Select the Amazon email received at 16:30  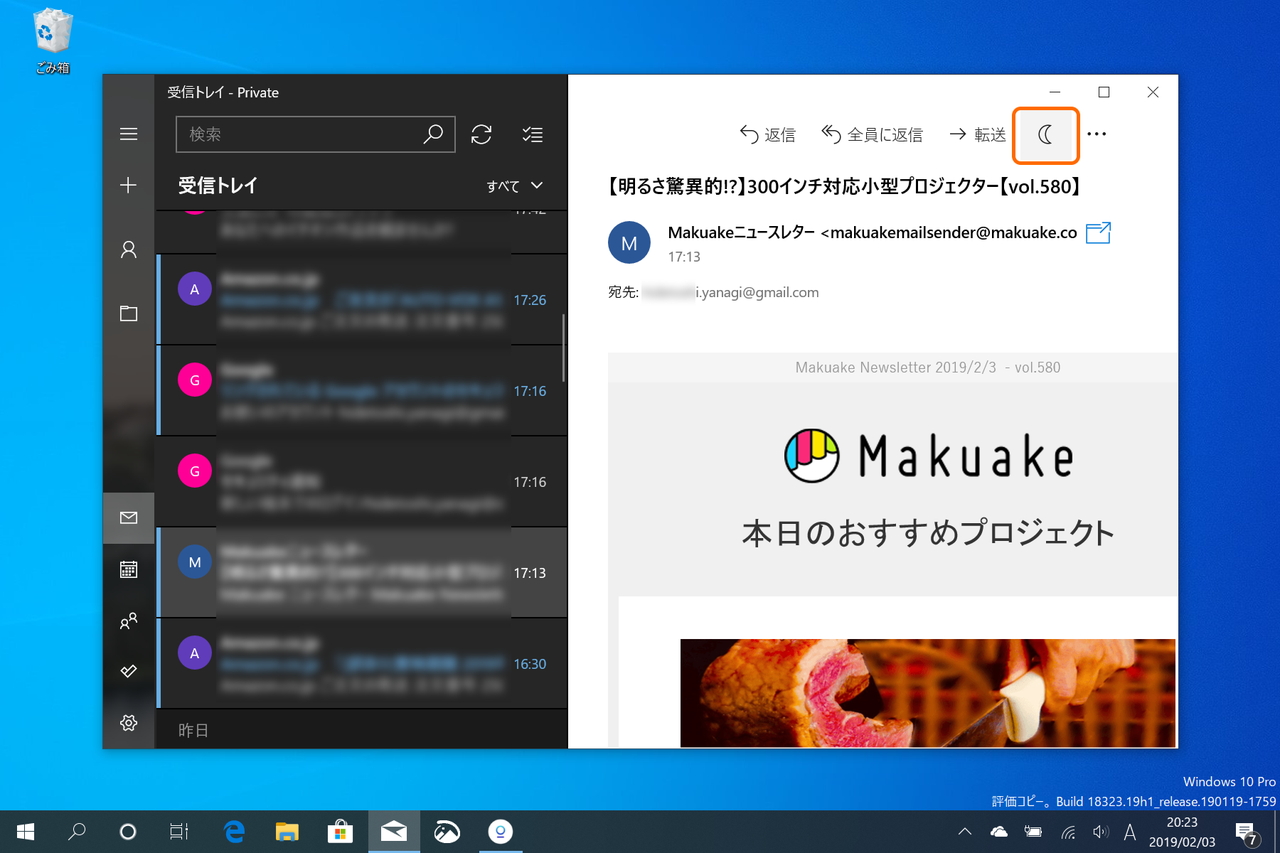click(x=362, y=663)
